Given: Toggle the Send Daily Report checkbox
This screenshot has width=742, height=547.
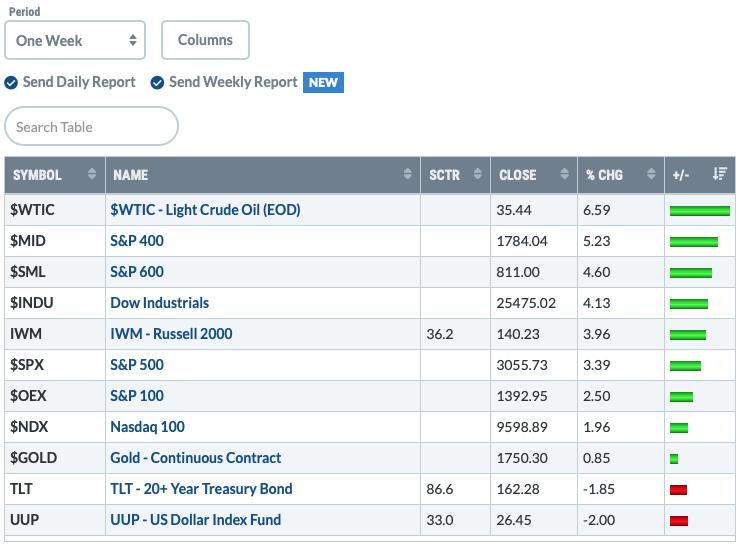Looking at the screenshot, I should point(11,82).
